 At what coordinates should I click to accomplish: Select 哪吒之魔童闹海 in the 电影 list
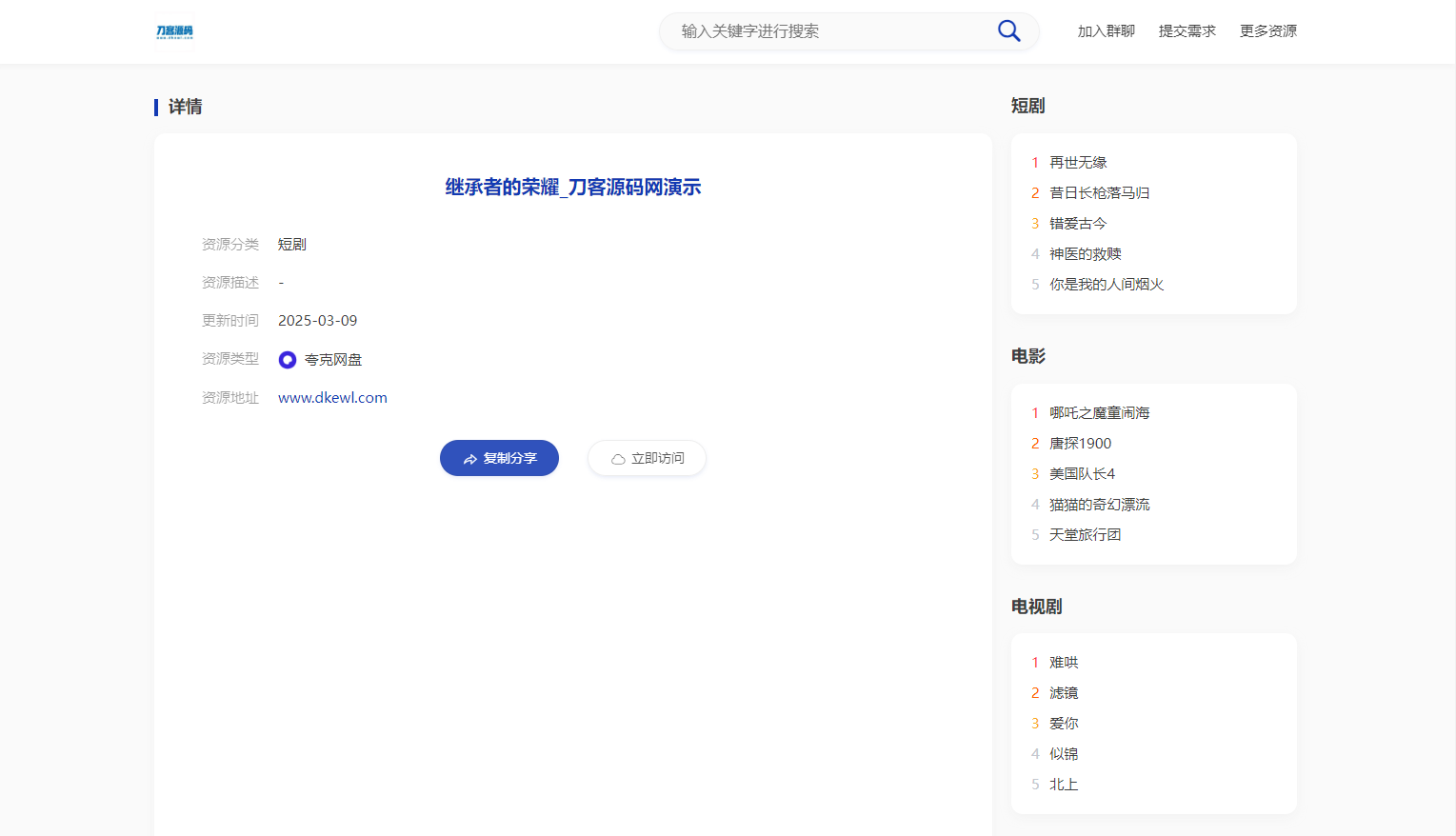click(x=1099, y=412)
